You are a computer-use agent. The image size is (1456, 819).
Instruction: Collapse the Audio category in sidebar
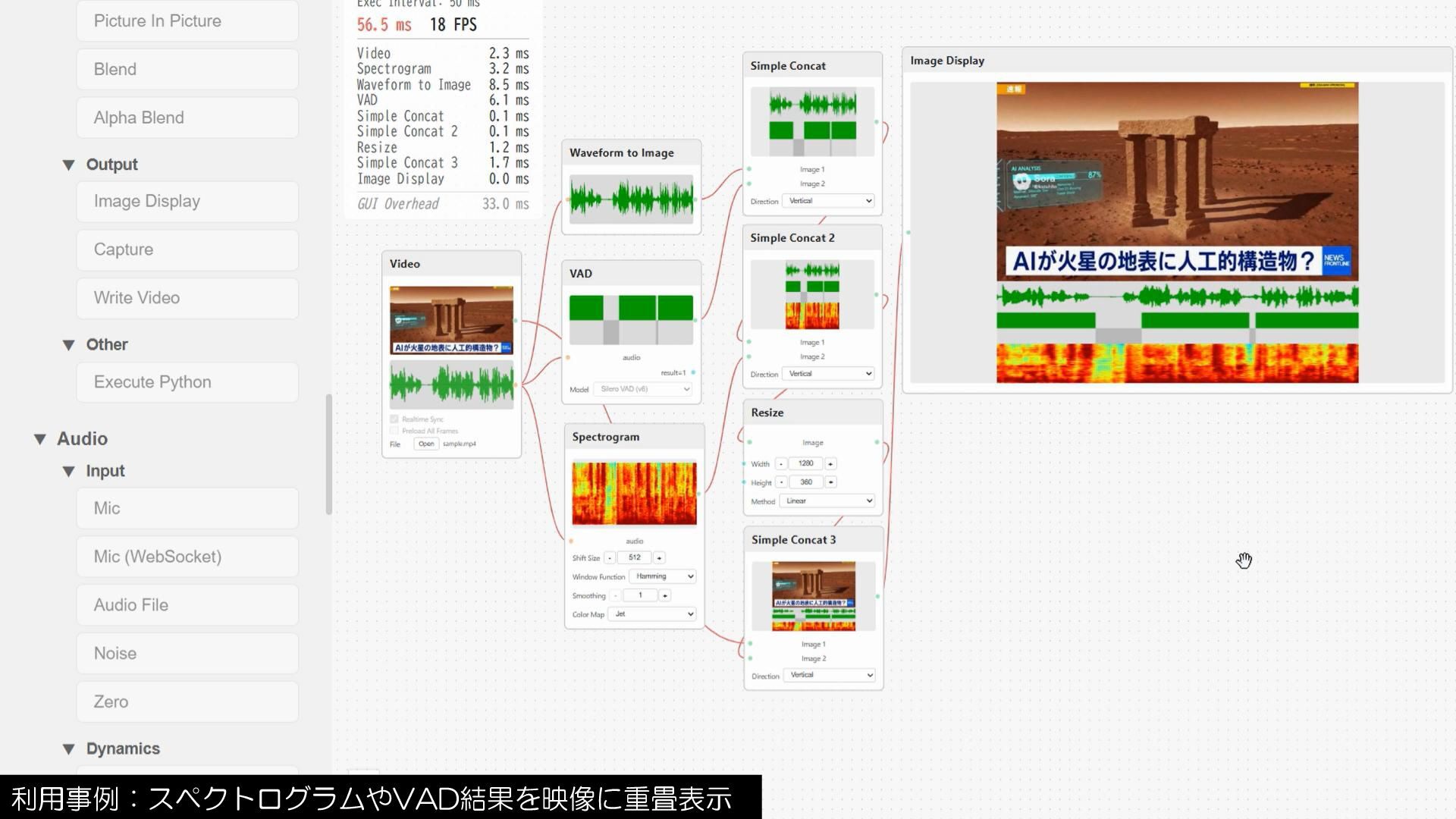coord(40,439)
